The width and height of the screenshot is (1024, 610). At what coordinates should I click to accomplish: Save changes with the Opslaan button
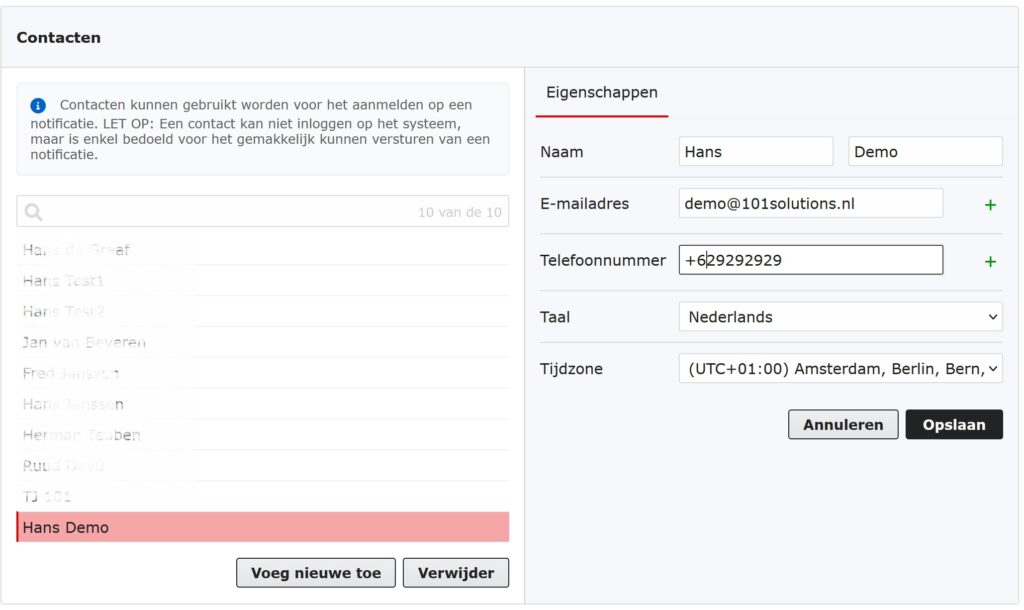[954, 425]
